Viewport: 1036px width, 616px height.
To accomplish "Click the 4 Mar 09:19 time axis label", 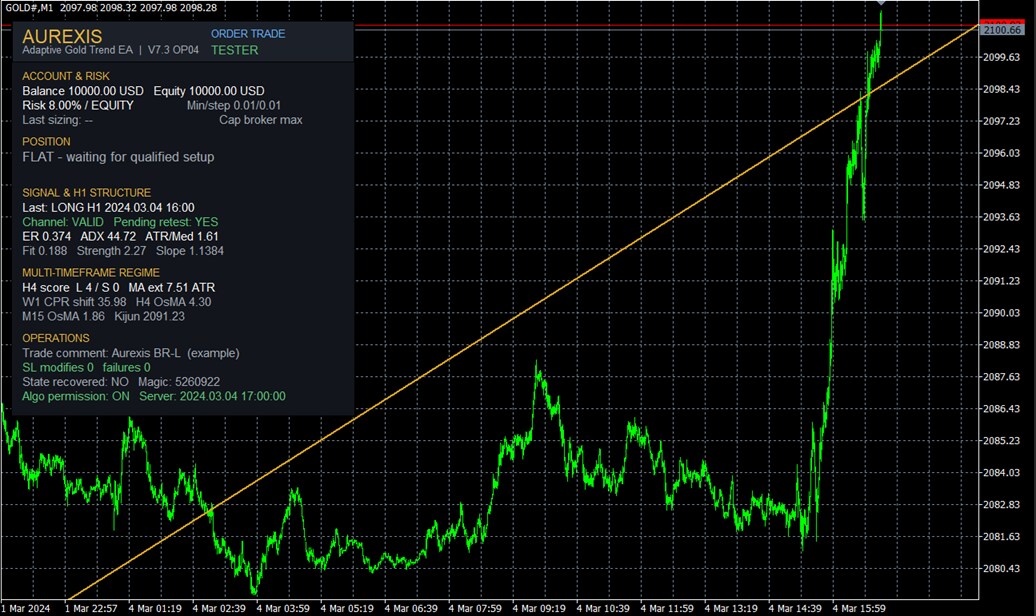I will coord(539,609).
